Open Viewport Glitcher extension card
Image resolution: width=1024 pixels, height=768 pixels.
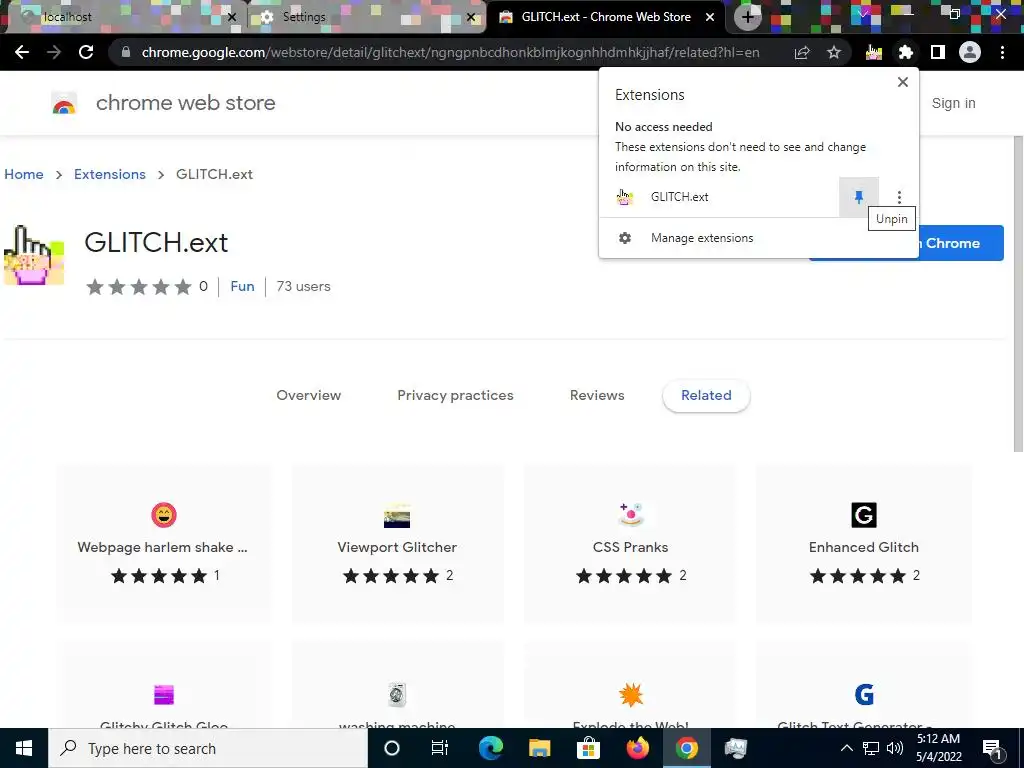397,544
